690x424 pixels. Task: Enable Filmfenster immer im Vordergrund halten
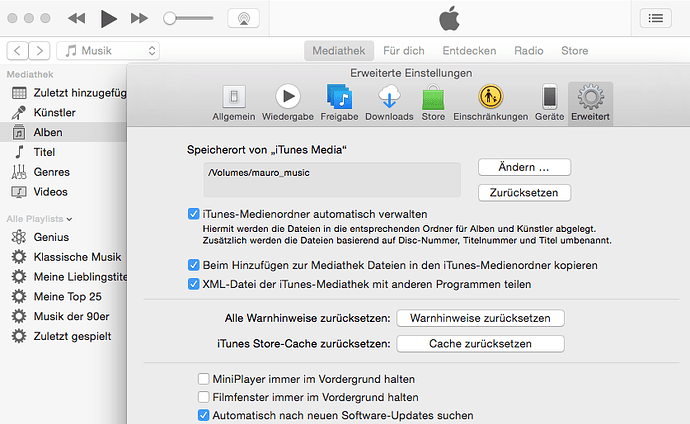point(203,397)
